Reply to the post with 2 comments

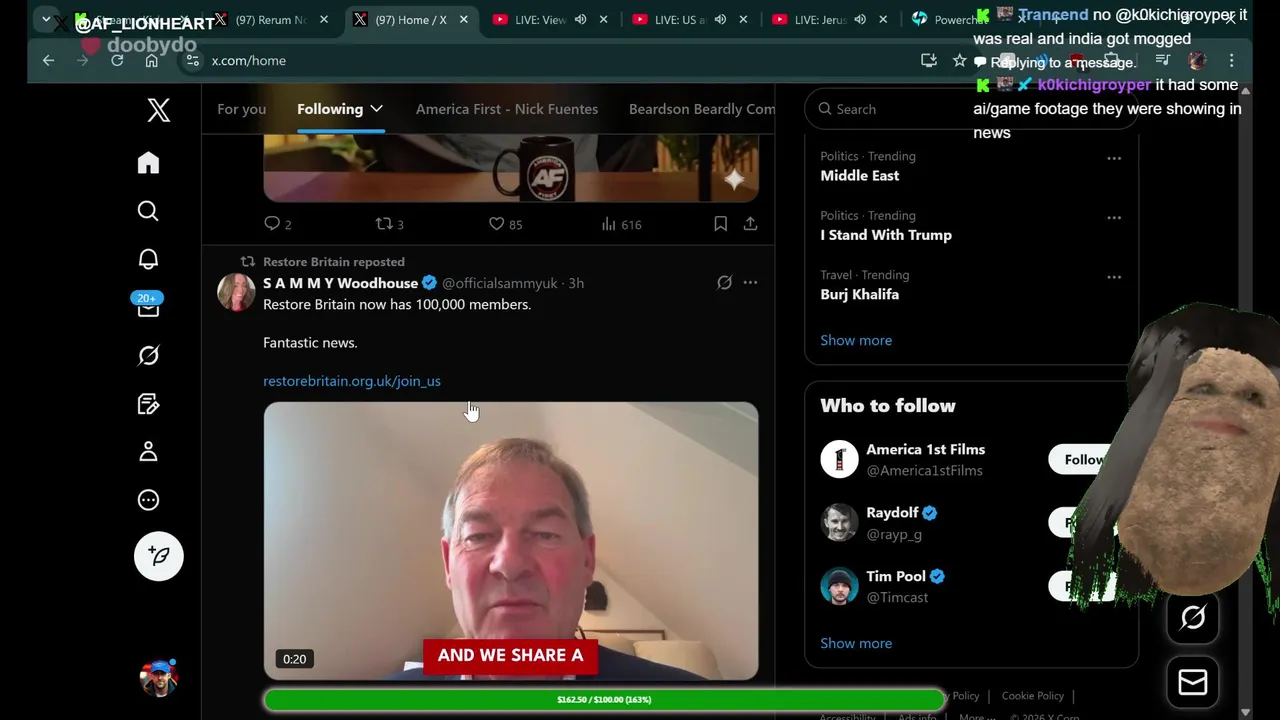(277, 224)
